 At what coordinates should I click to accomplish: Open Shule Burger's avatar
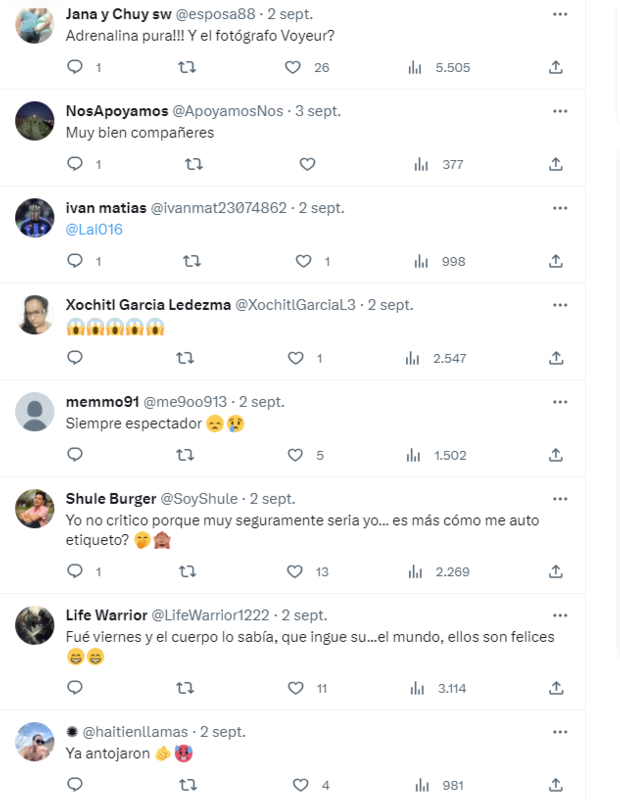(35, 508)
